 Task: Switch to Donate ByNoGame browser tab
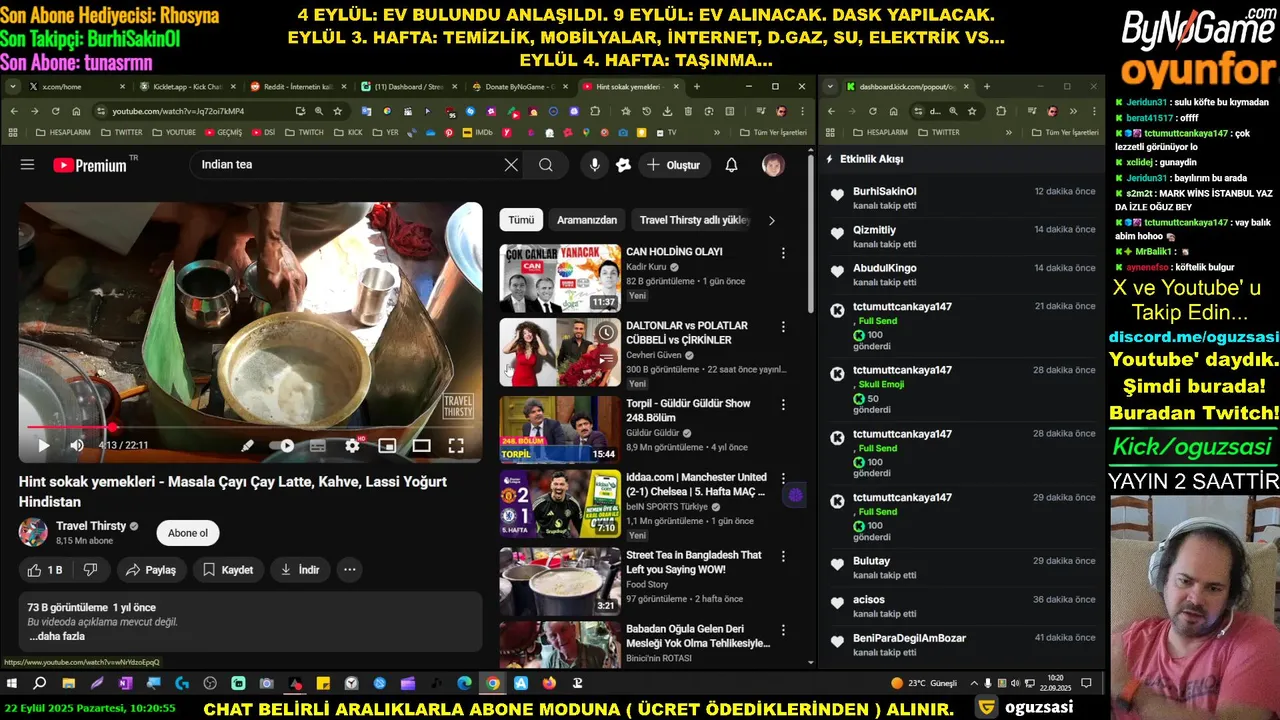(518, 87)
